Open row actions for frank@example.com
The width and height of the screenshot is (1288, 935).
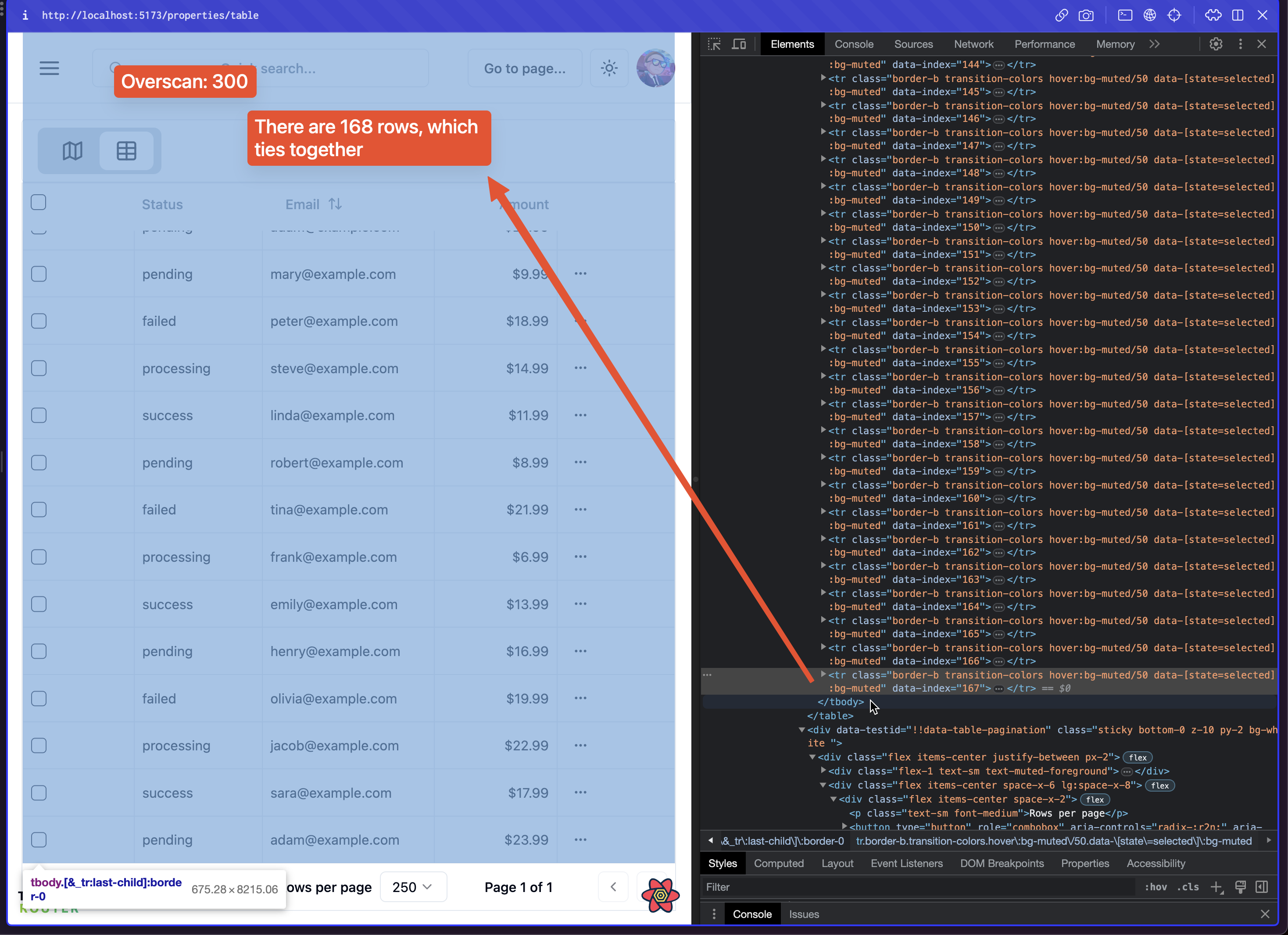pos(580,557)
